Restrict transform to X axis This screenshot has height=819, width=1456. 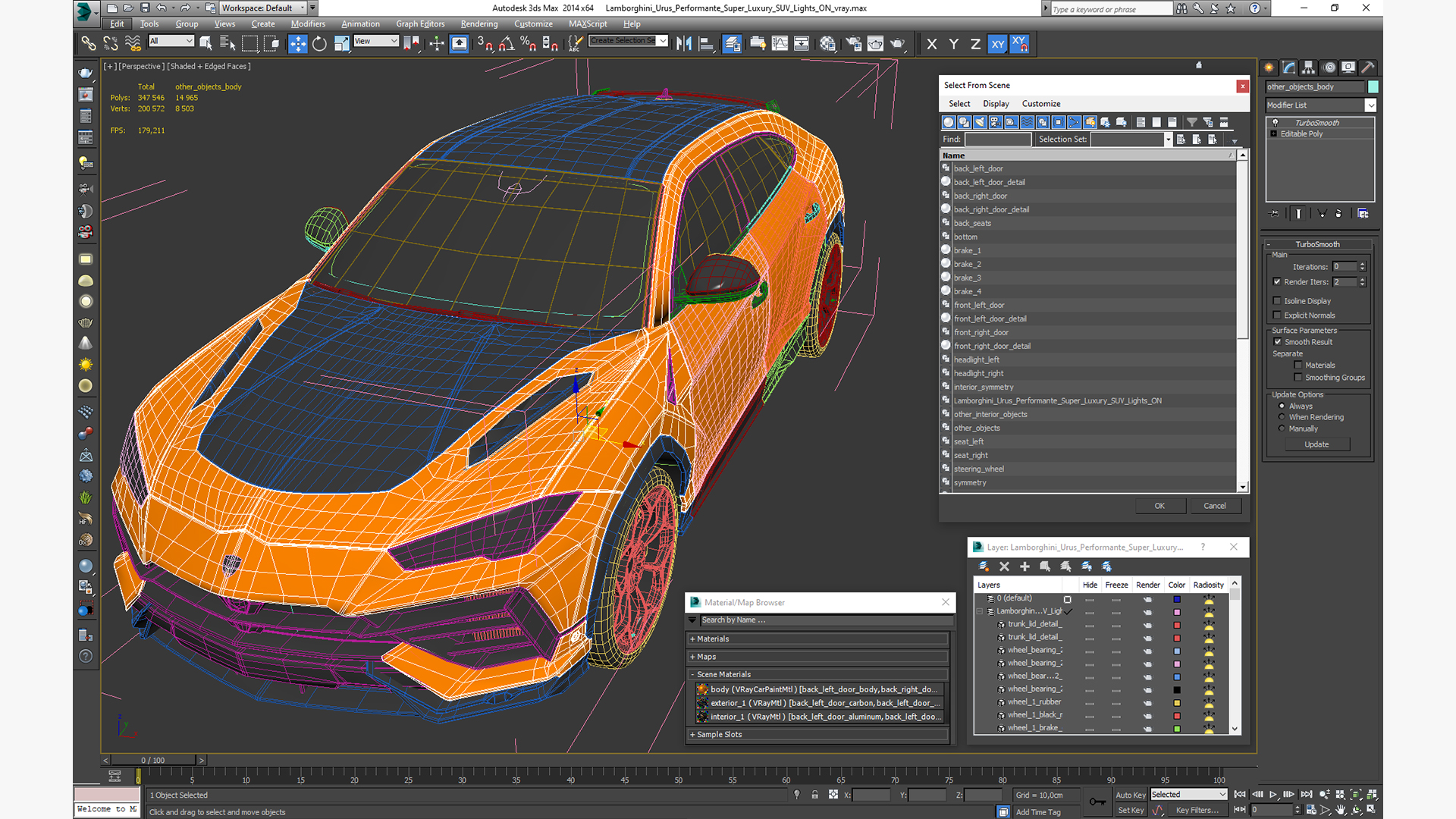(x=932, y=44)
